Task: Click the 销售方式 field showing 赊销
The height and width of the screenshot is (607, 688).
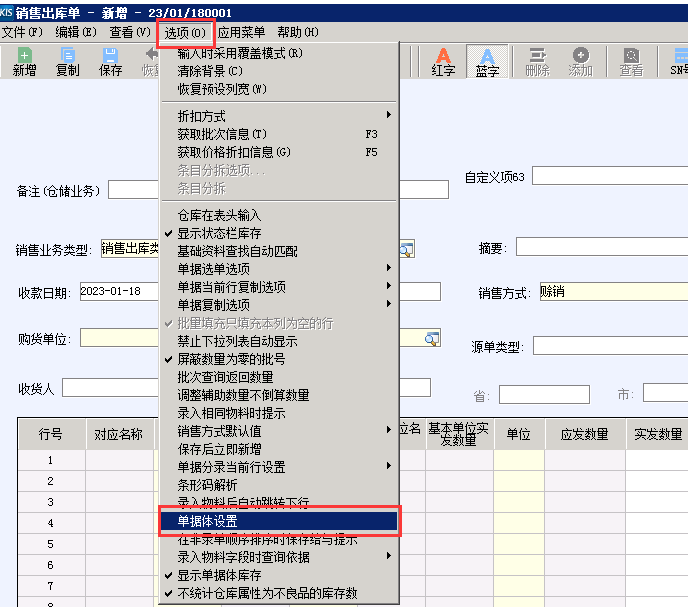Action: 612,292
